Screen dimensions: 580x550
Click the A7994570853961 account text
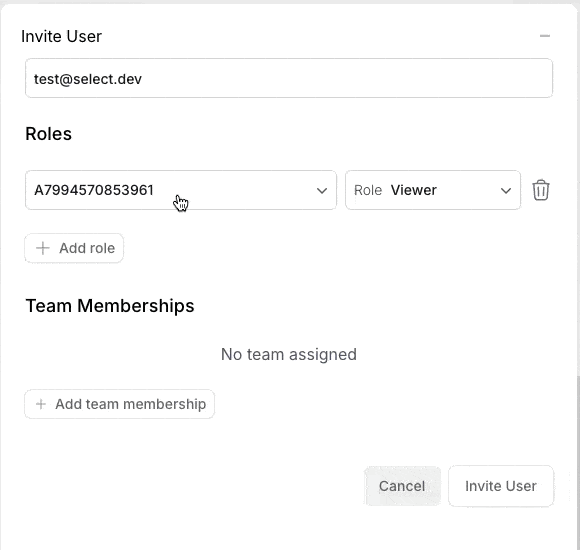(94, 190)
